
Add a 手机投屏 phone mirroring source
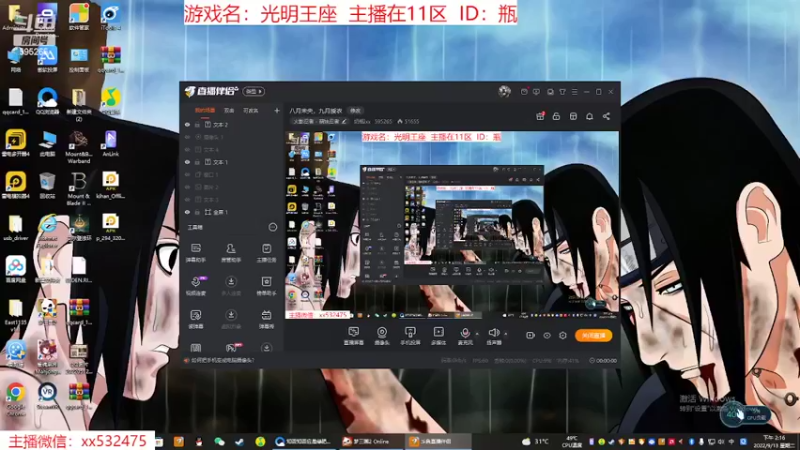click(x=410, y=336)
